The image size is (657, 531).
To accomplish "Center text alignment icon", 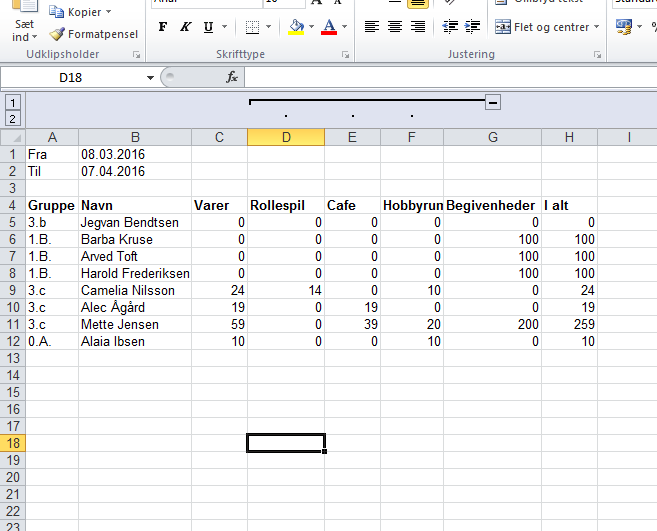I will (x=395, y=27).
